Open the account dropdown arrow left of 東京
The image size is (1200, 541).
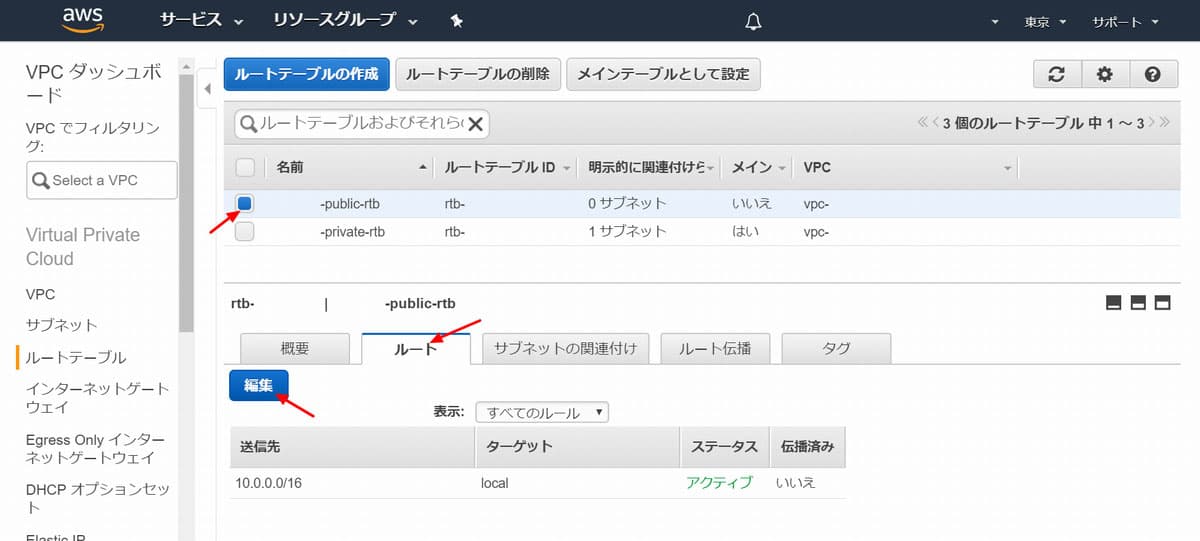(995, 22)
